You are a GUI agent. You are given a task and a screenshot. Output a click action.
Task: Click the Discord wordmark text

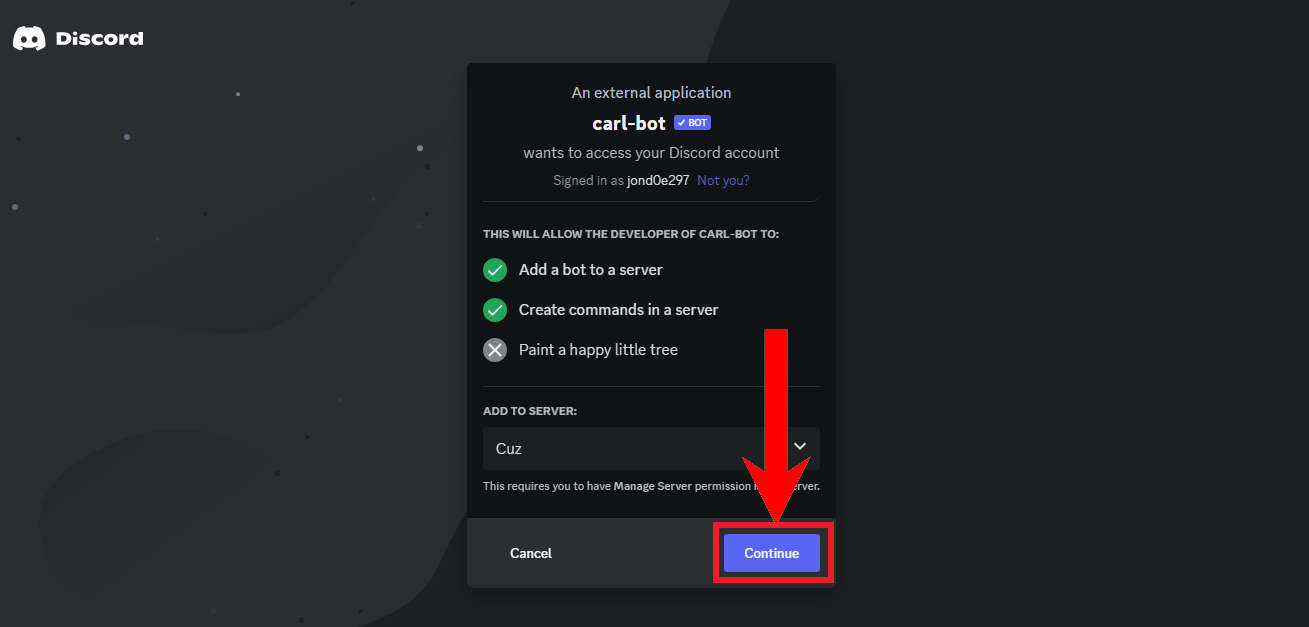99,39
